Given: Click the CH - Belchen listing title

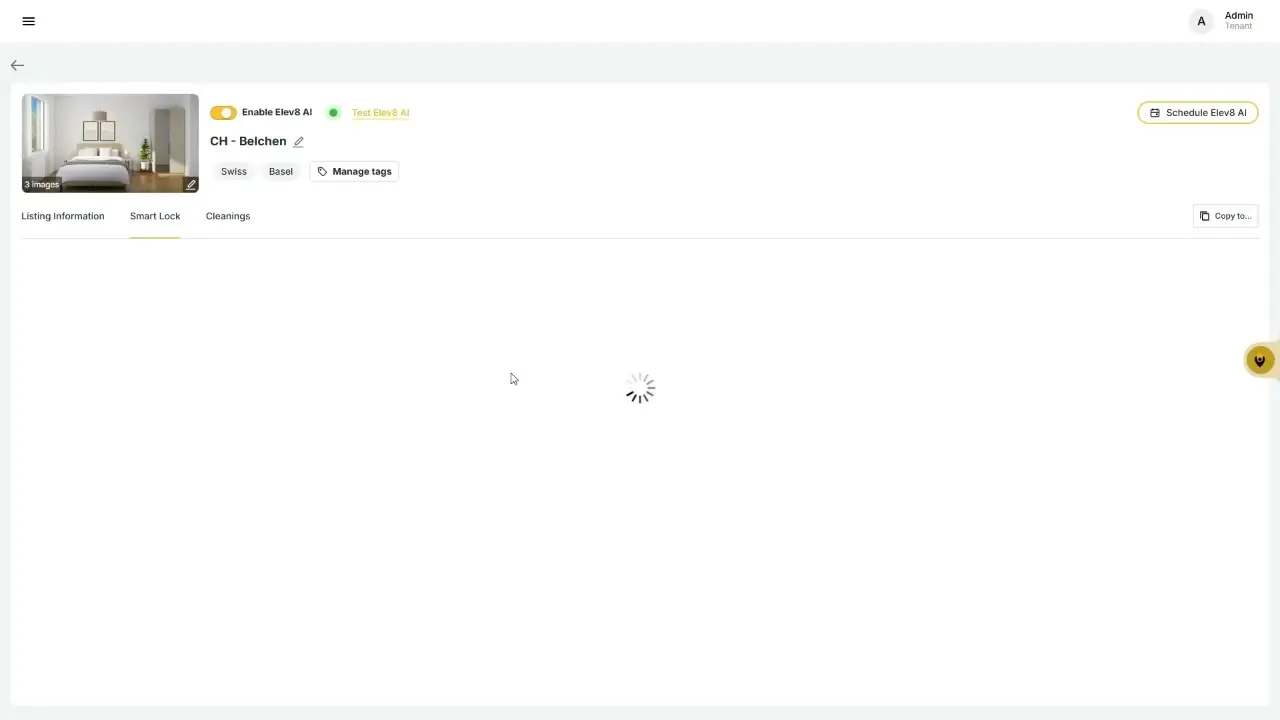Looking at the screenshot, I should pos(248,142).
